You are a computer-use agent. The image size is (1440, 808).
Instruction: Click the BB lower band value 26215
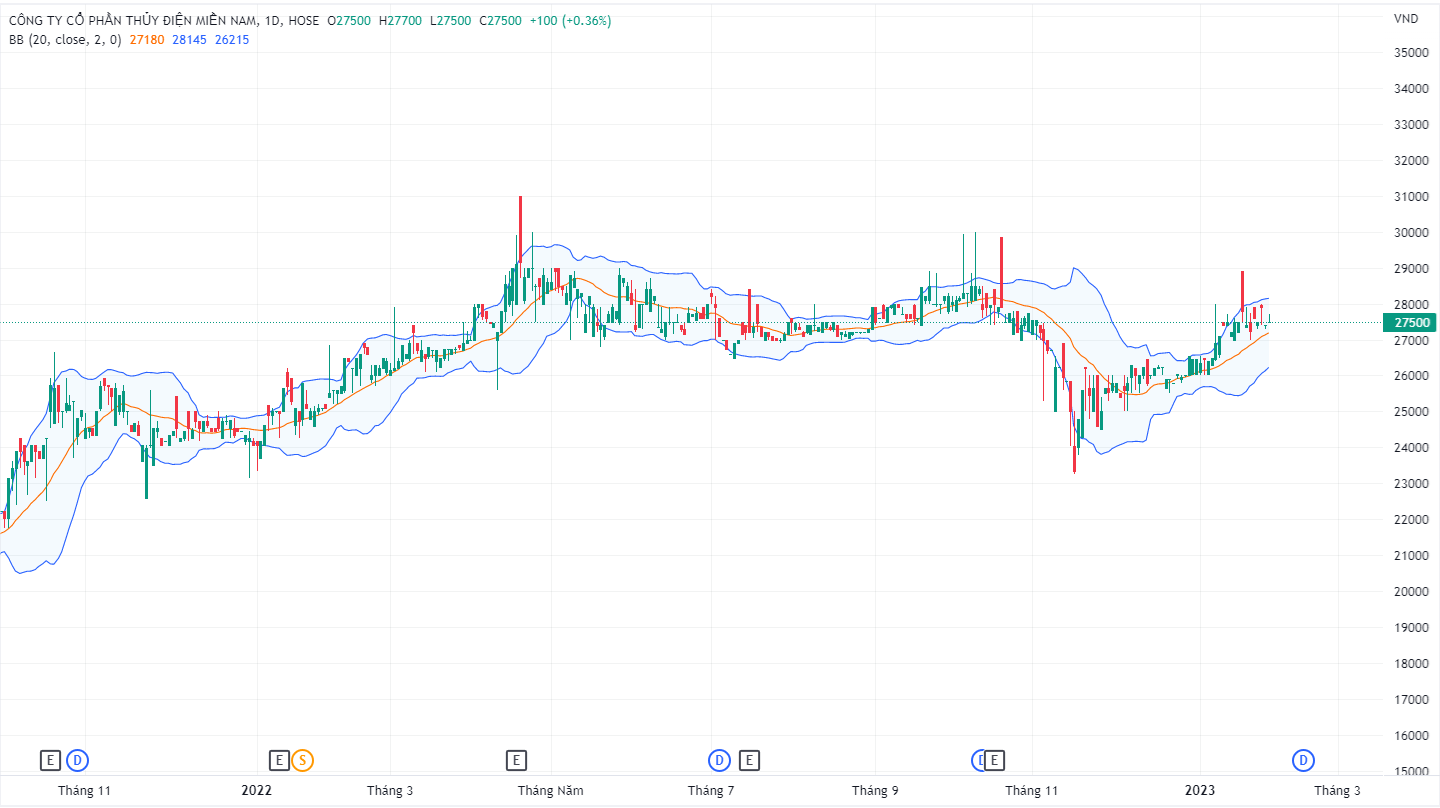coord(232,39)
